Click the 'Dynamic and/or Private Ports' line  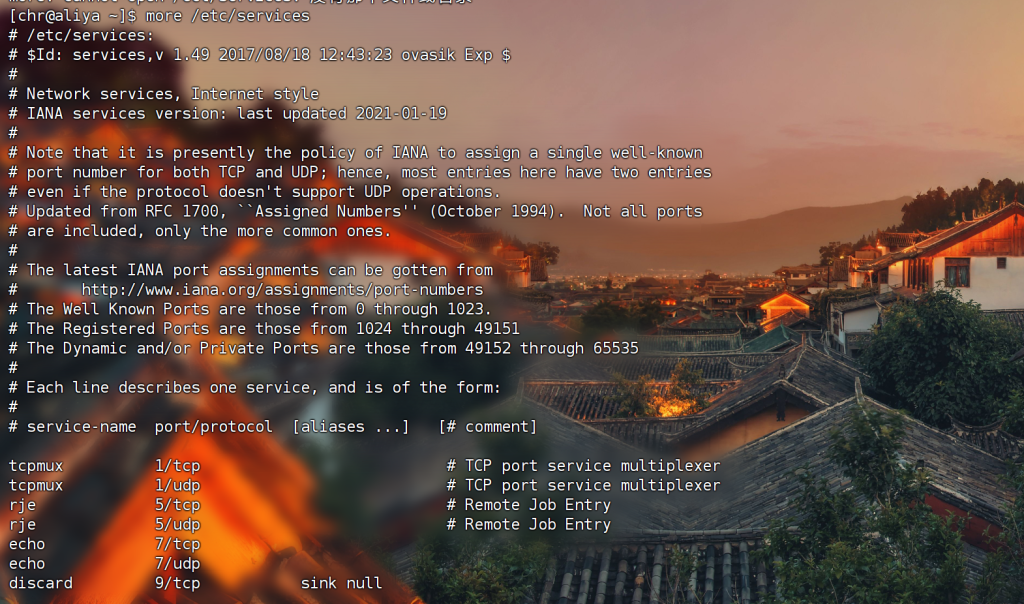(x=323, y=348)
